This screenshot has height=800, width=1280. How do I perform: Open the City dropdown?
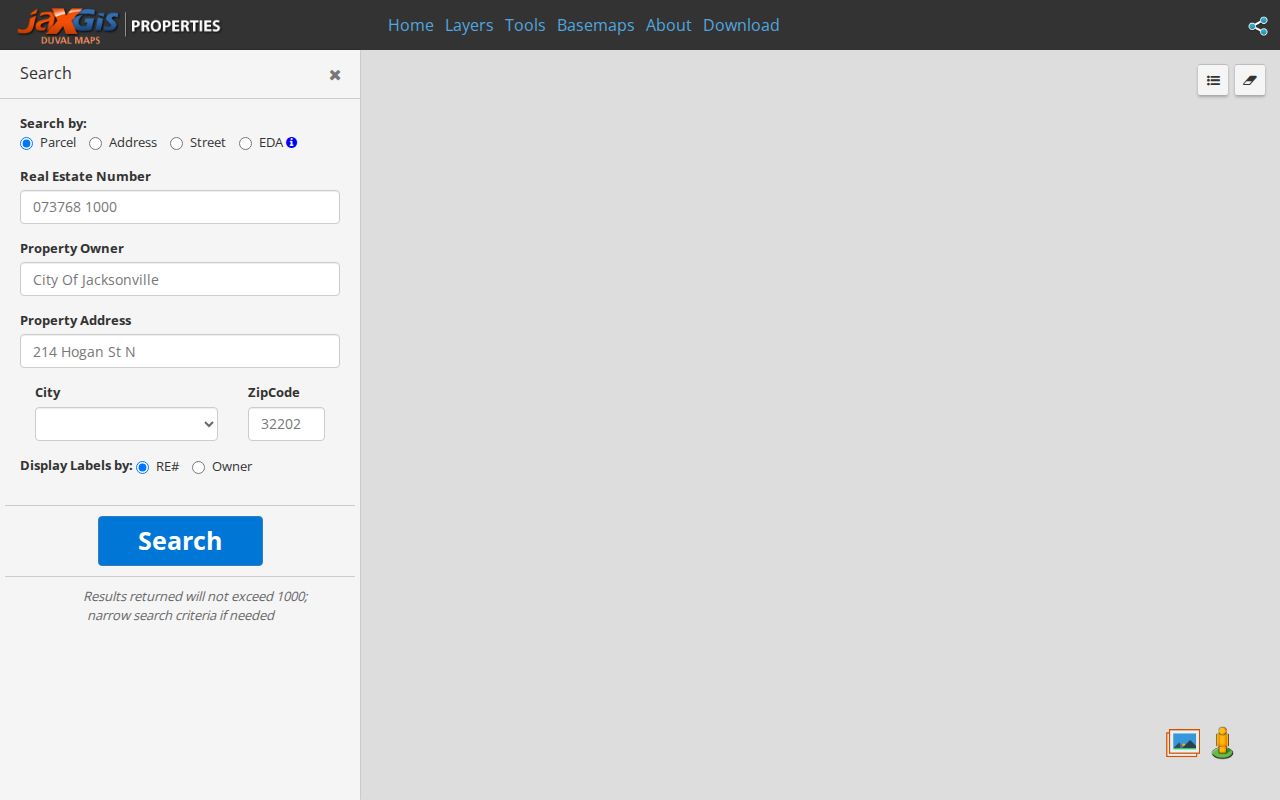tap(126, 424)
